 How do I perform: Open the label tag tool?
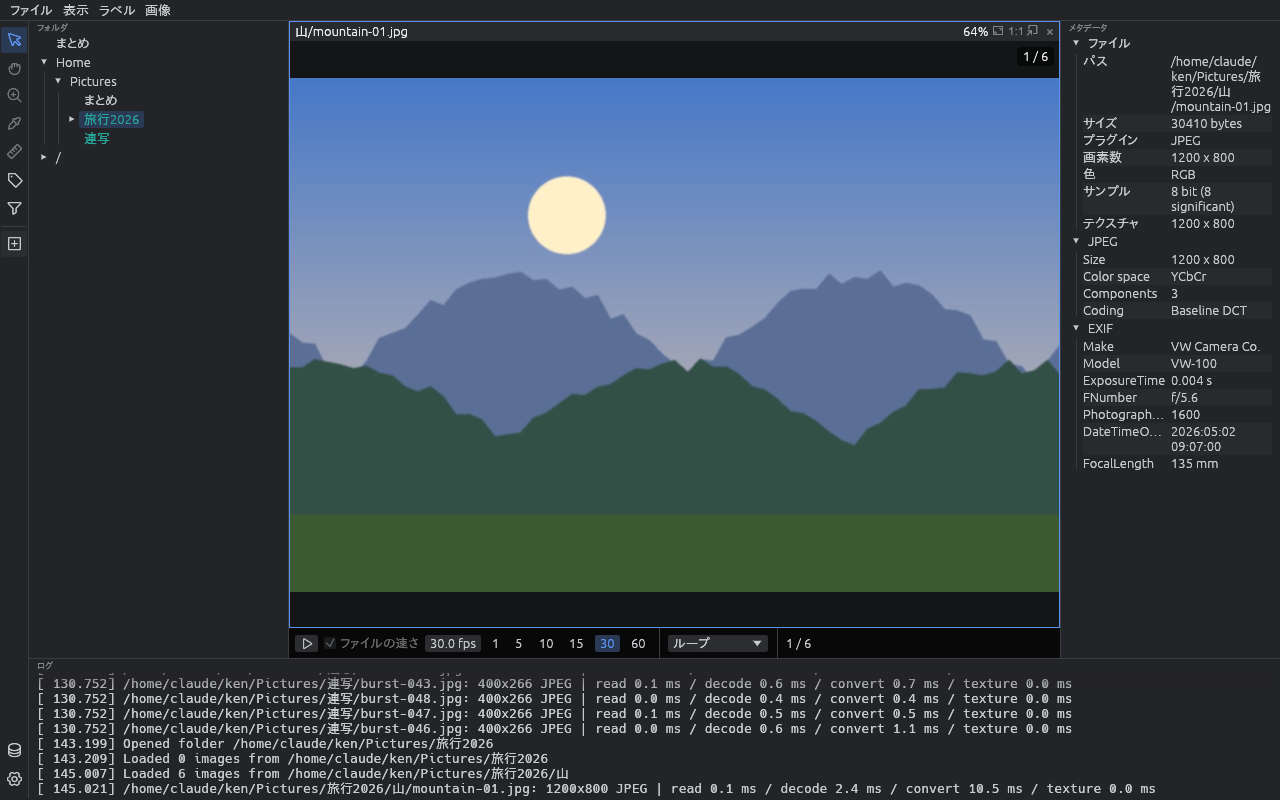pyautogui.click(x=14, y=180)
